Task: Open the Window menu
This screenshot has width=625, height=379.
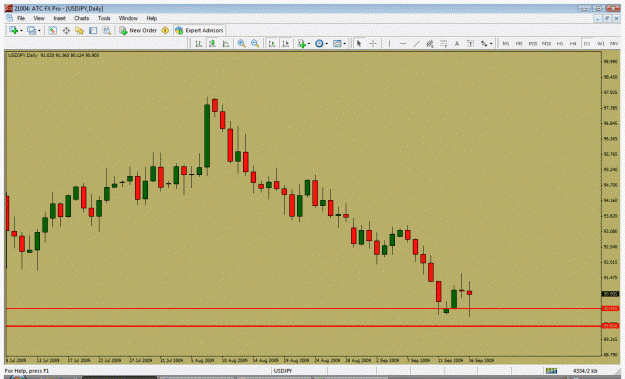Action: click(128, 18)
